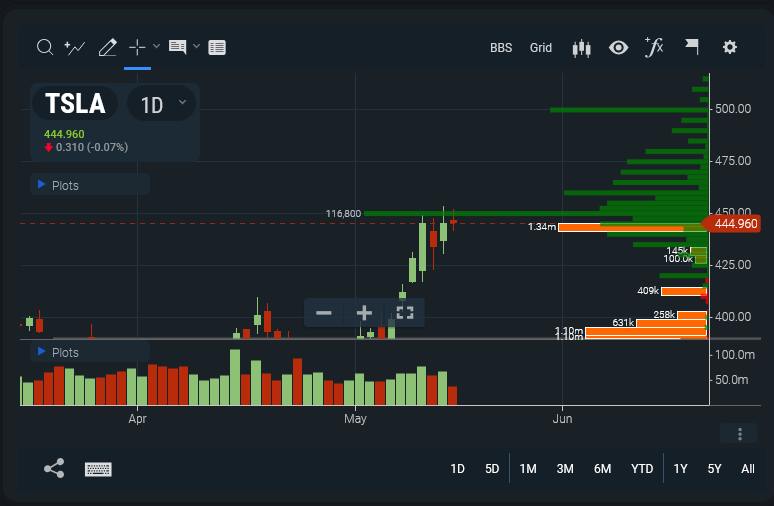
Task: Open crosshair tool options arrow
Action: click(x=156, y=46)
